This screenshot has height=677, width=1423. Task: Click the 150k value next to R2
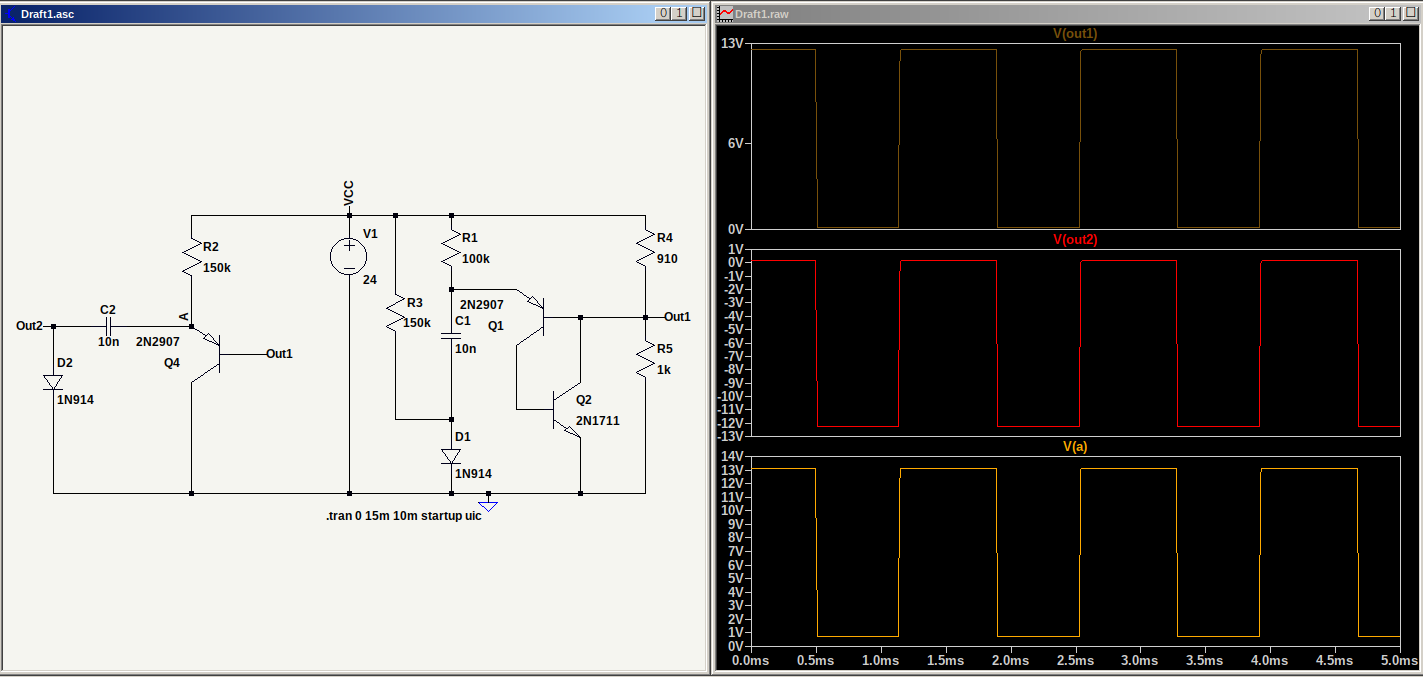[x=217, y=268]
